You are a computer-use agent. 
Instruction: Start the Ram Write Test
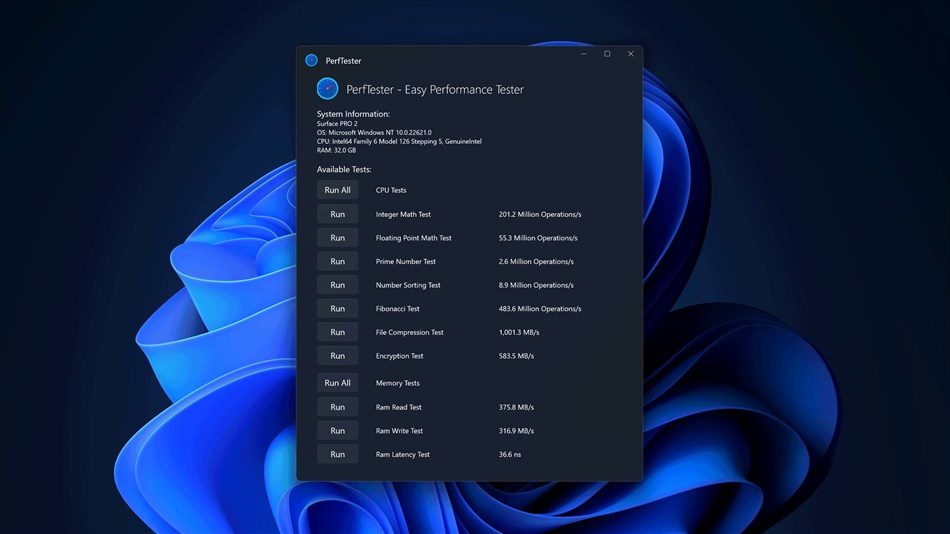coord(337,430)
